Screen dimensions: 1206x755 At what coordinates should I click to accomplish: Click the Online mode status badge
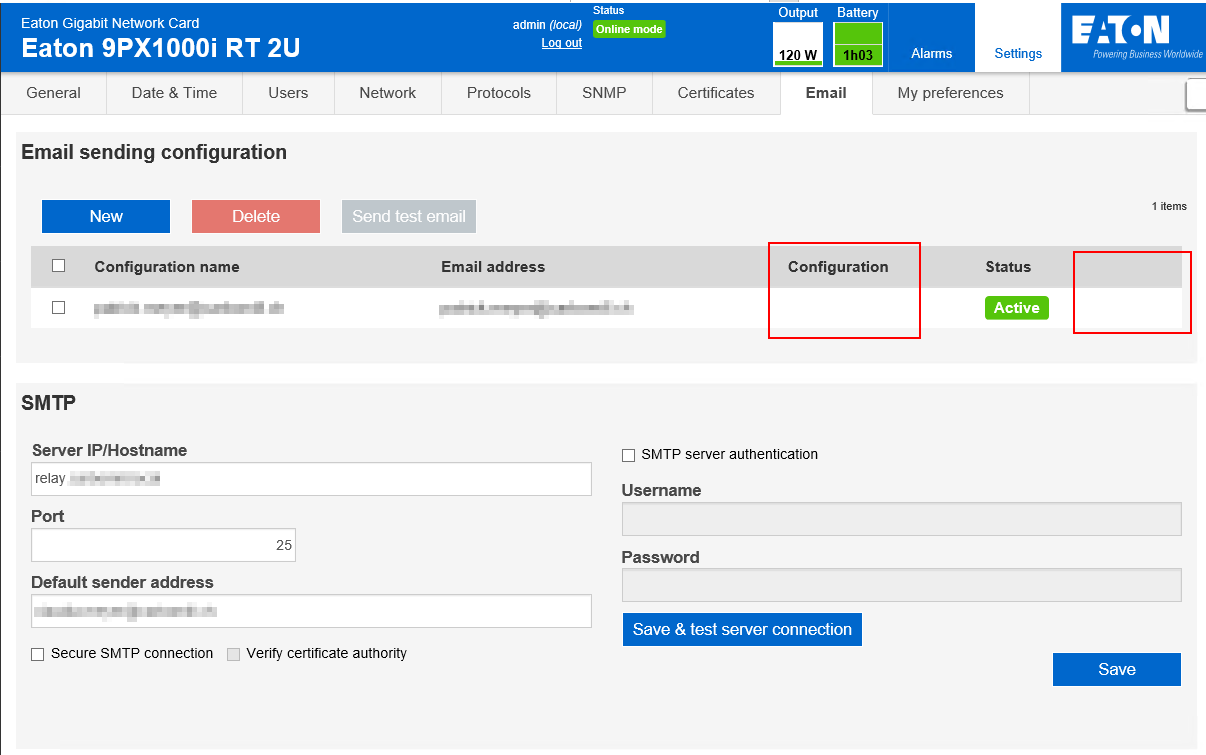pos(629,29)
